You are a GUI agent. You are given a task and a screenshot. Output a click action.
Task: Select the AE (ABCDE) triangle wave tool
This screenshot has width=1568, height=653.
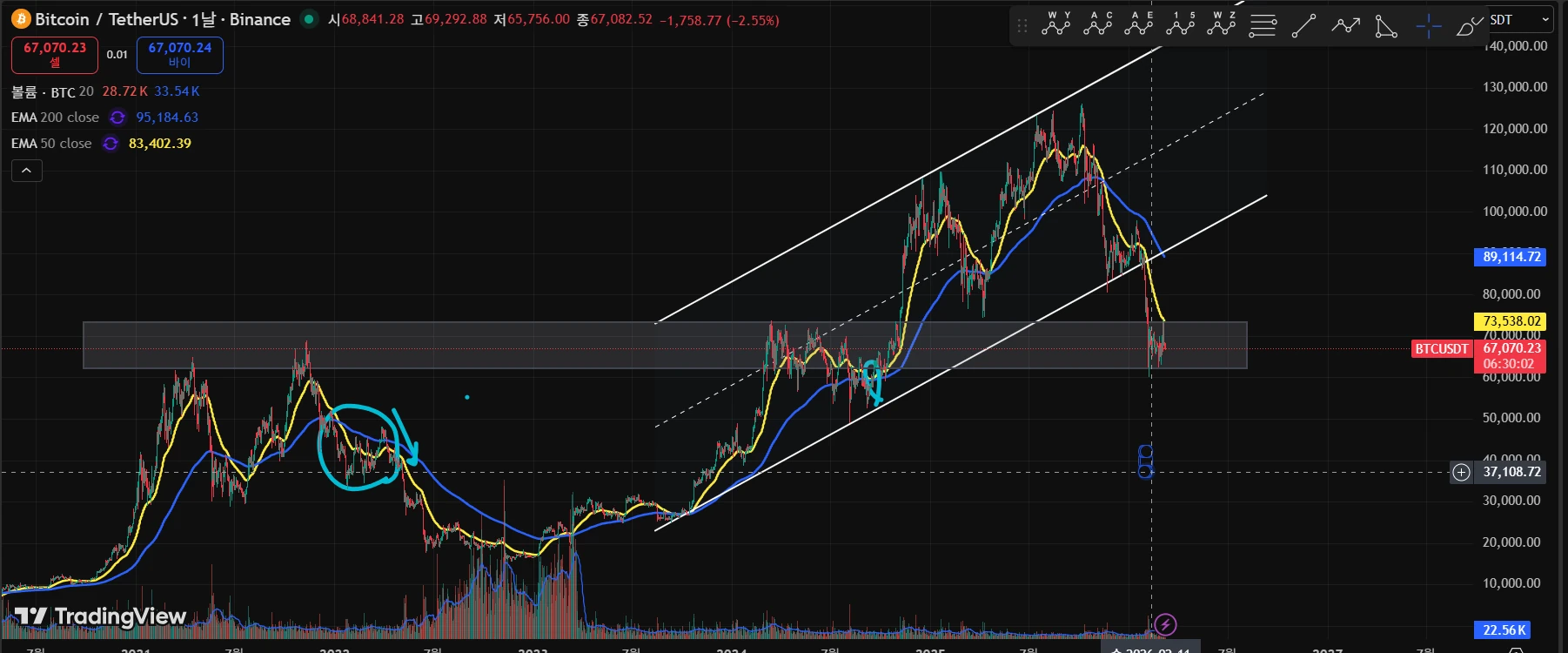point(1139,24)
